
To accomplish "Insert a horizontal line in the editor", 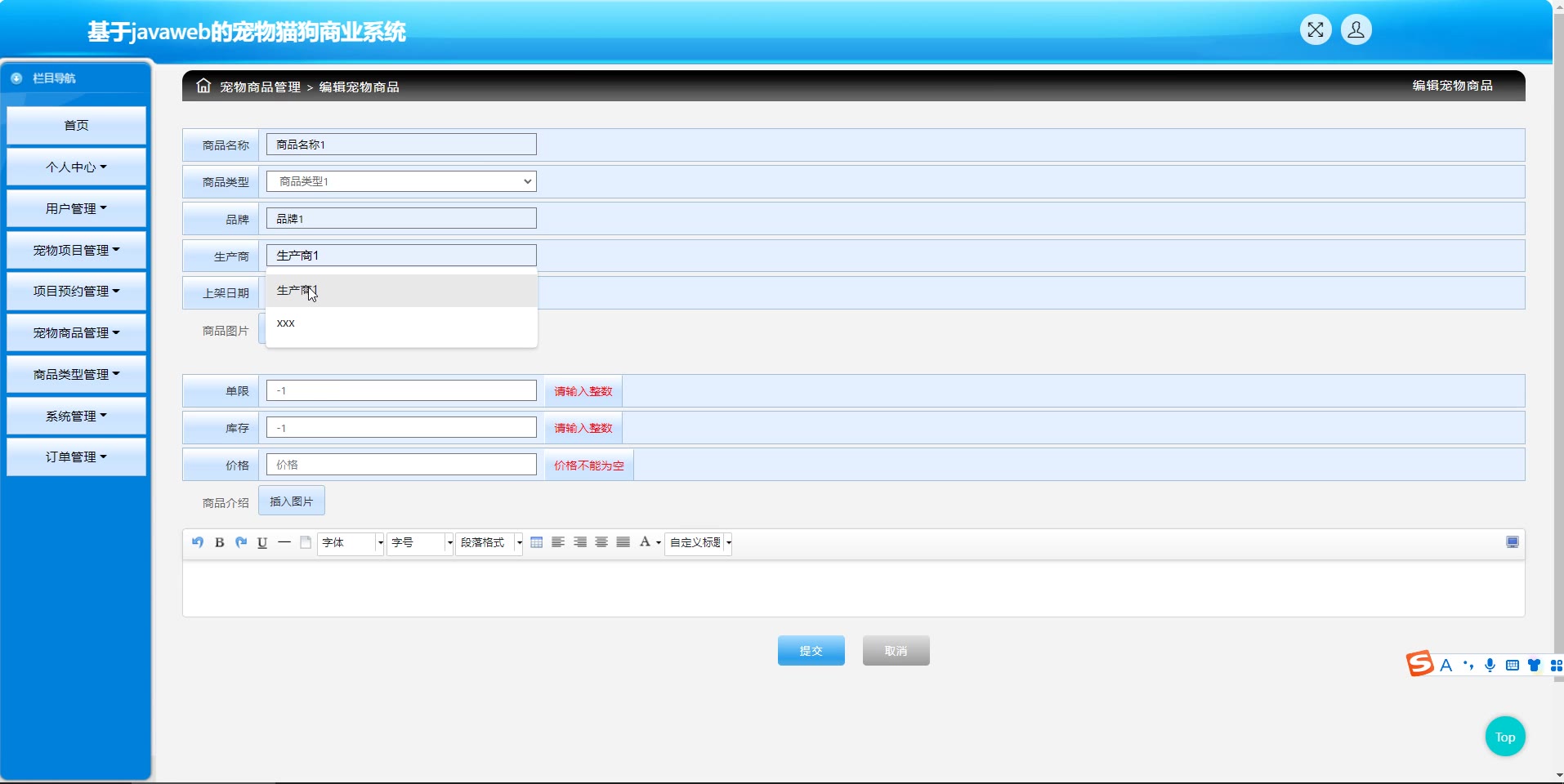I will pyautogui.click(x=284, y=542).
